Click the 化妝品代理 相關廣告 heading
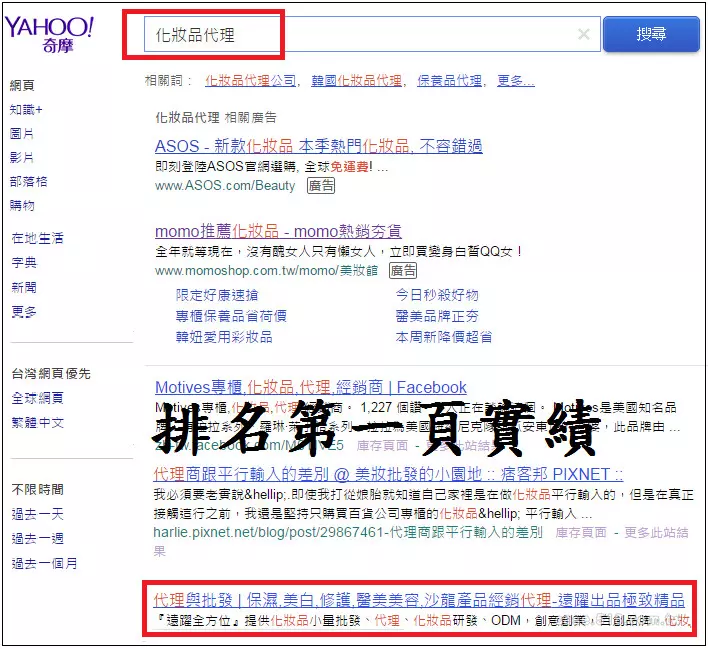Viewport: 708px width, 649px height. [x=216, y=118]
